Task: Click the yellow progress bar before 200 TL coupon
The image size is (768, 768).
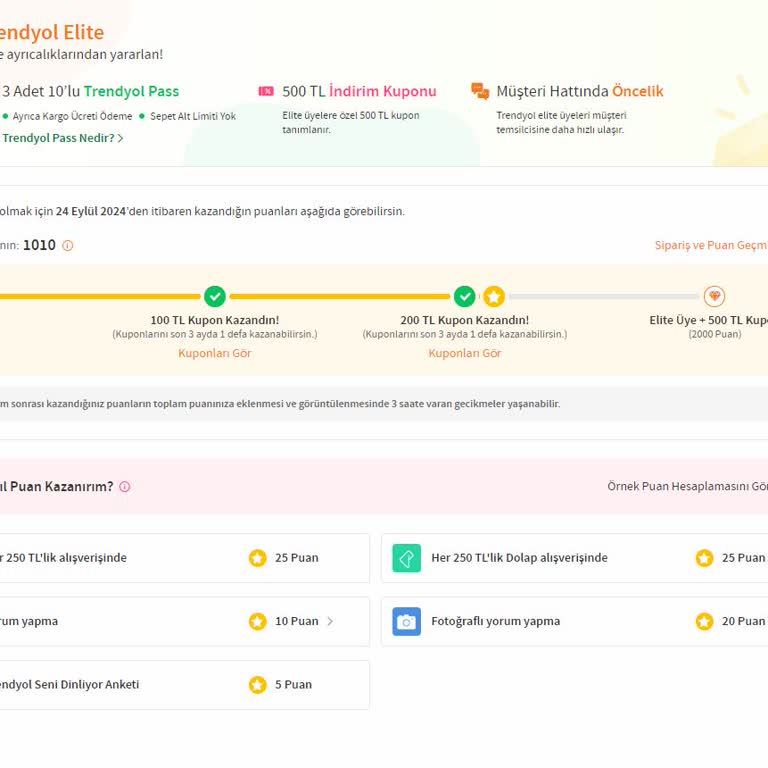Action: (339, 296)
